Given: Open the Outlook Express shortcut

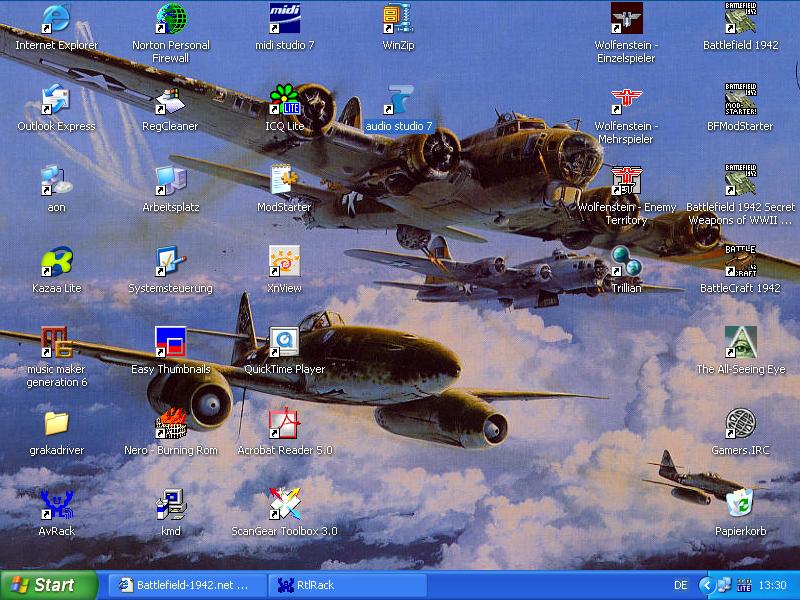Looking at the screenshot, I should [x=56, y=100].
